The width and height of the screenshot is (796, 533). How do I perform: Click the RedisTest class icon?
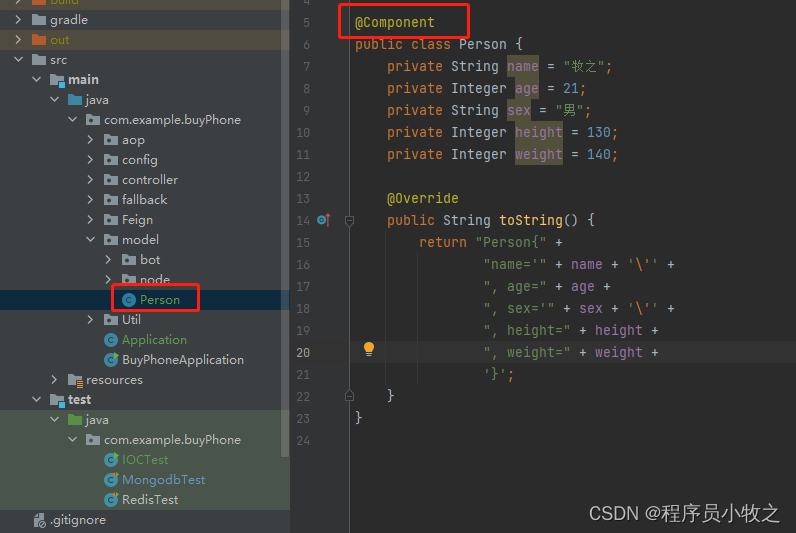111,499
